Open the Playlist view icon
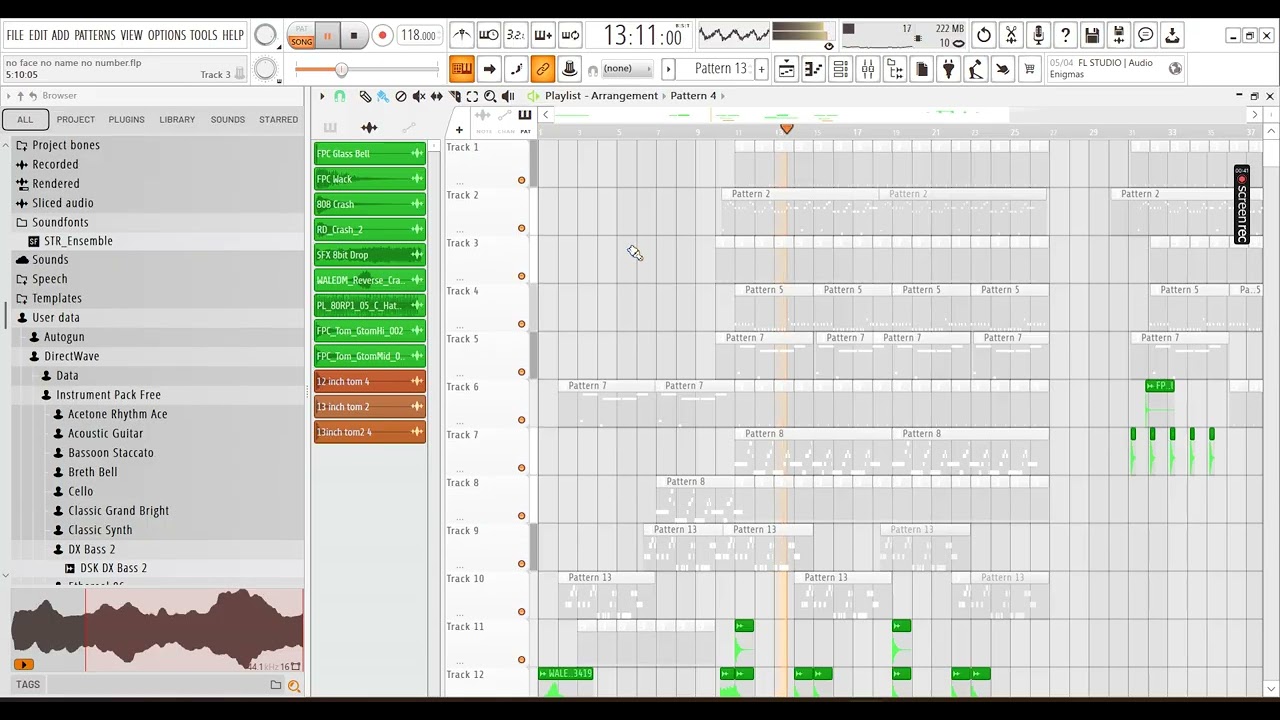The width and height of the screenshot is (1280, 720). pos(787,69)
